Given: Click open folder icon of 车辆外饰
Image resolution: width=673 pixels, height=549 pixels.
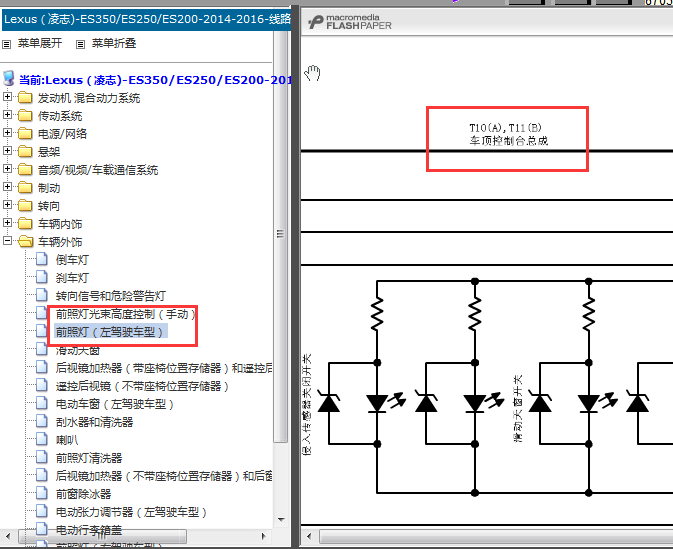Looking at the screenshot, I should (x=26, y=242).
